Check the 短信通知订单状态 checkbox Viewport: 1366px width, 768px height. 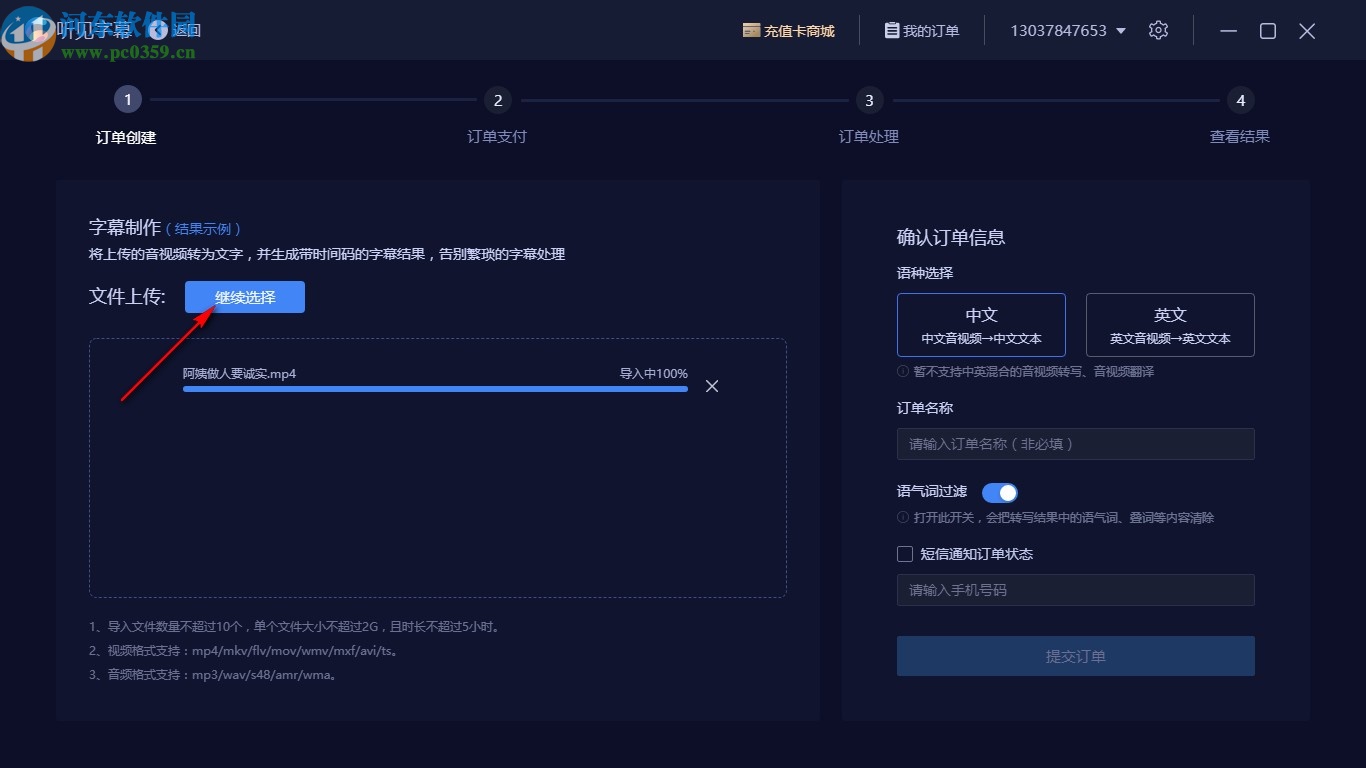[x=905, y=554]
